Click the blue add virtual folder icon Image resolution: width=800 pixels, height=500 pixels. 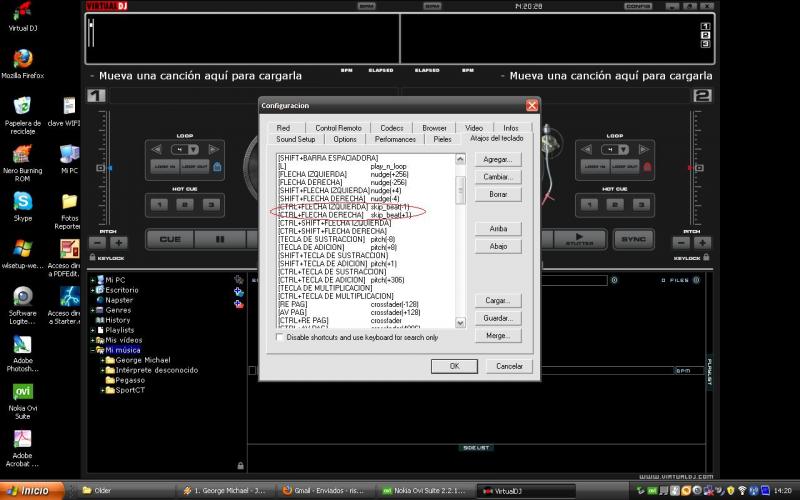point(238,292)
